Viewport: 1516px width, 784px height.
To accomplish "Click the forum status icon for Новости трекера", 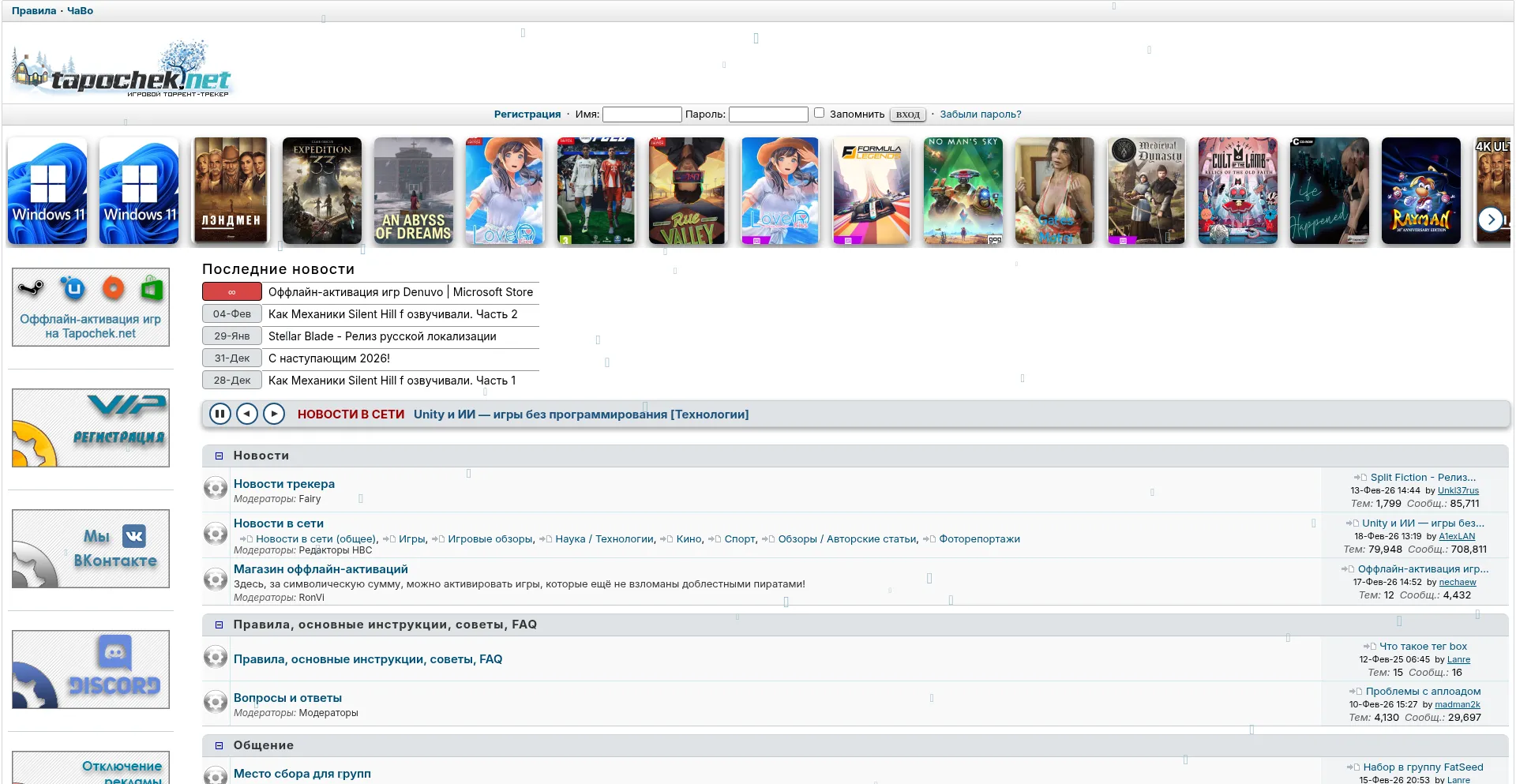I will [x=216, y=488].
